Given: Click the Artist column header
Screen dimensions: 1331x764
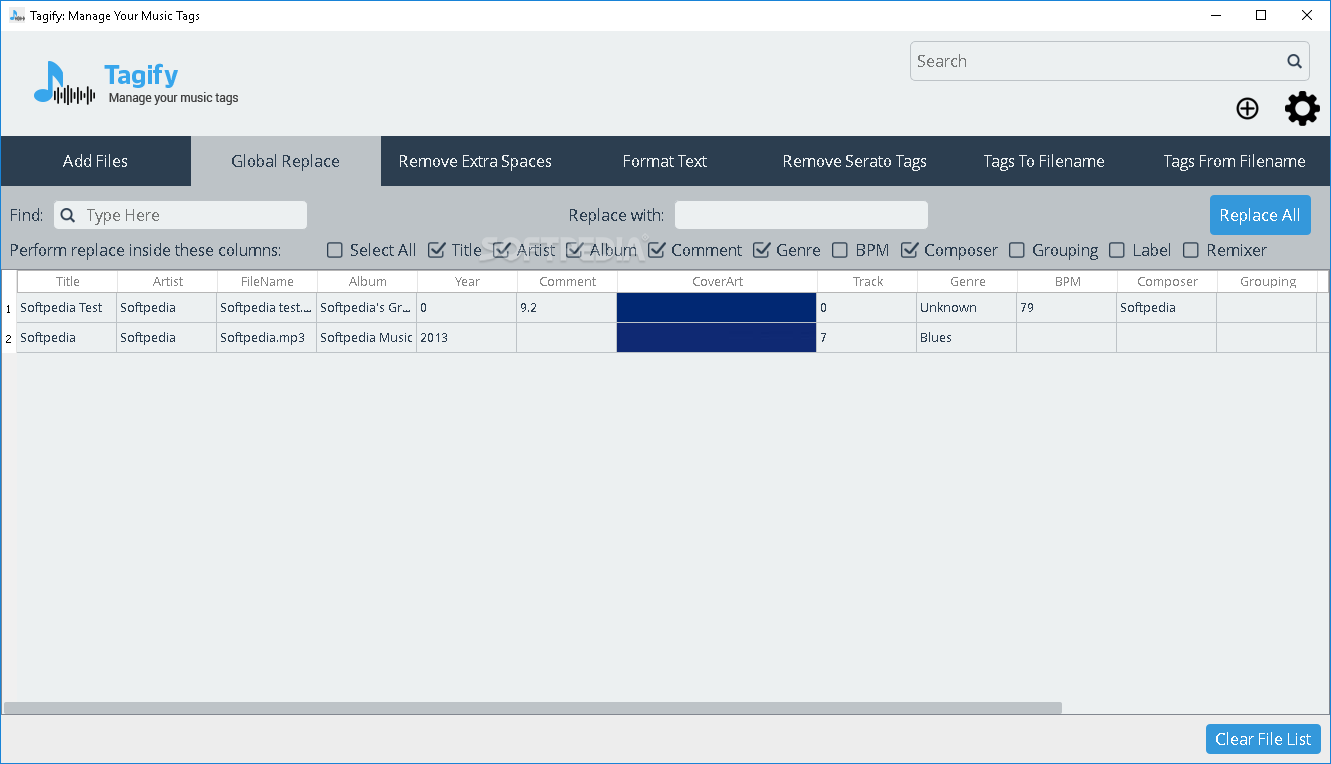Looking at the screenshot, I should tap(168, 282).
